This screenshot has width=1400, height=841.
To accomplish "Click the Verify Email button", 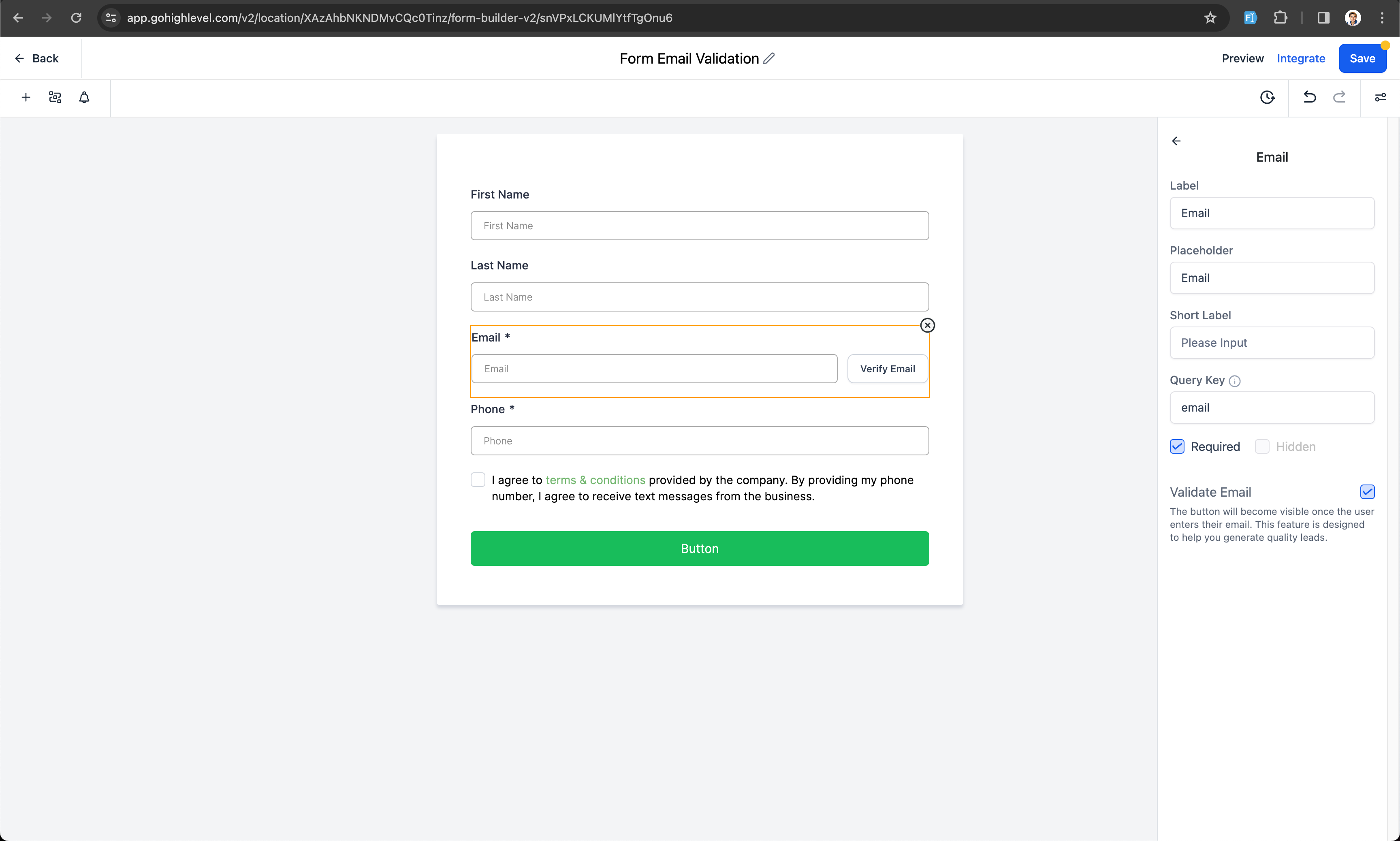I will pos(887,369).
